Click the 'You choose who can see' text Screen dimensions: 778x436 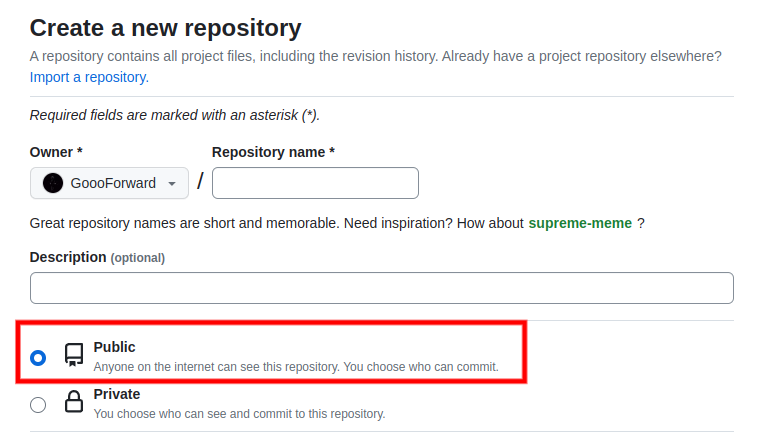point(239,414)
